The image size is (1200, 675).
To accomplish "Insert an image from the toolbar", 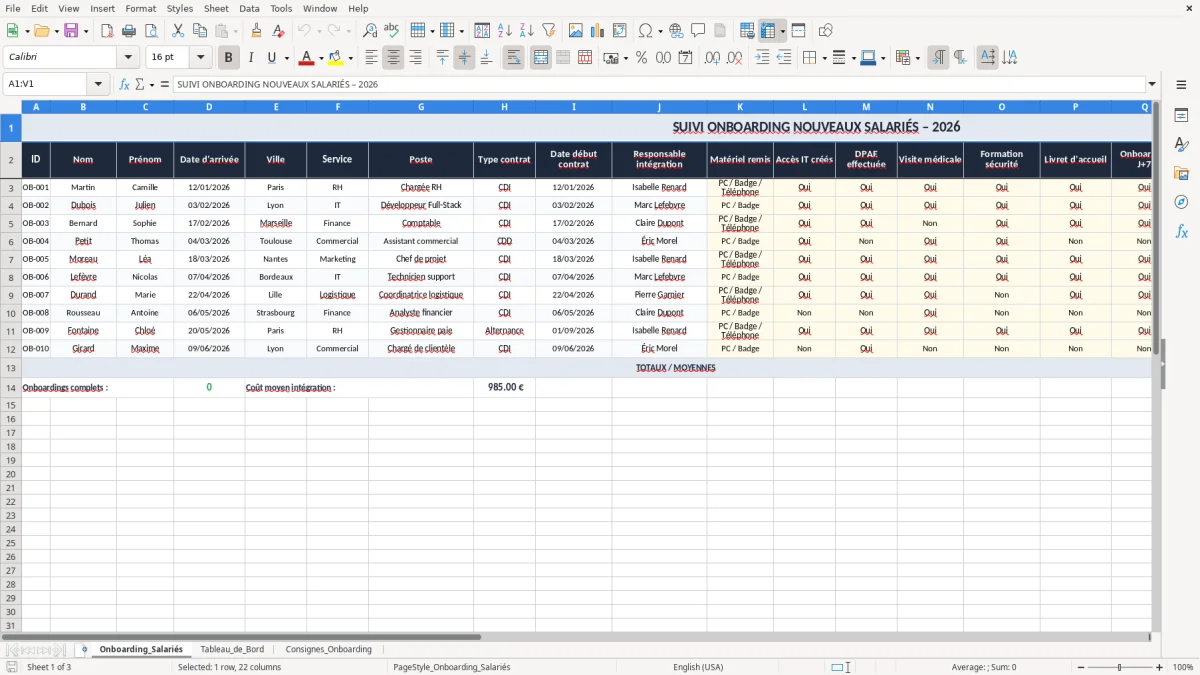I will click(x=575, y=31).
